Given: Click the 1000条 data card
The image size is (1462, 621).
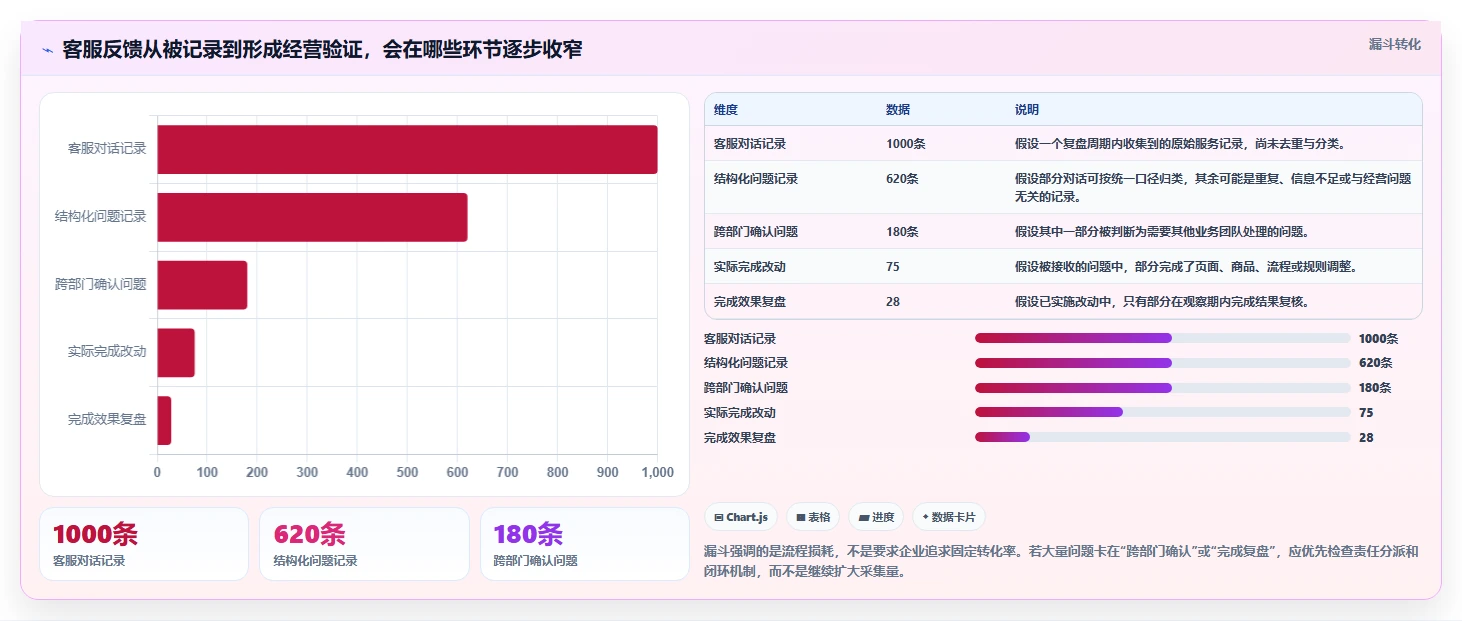Looking at the screenshot, I should [x=144, y=544].
